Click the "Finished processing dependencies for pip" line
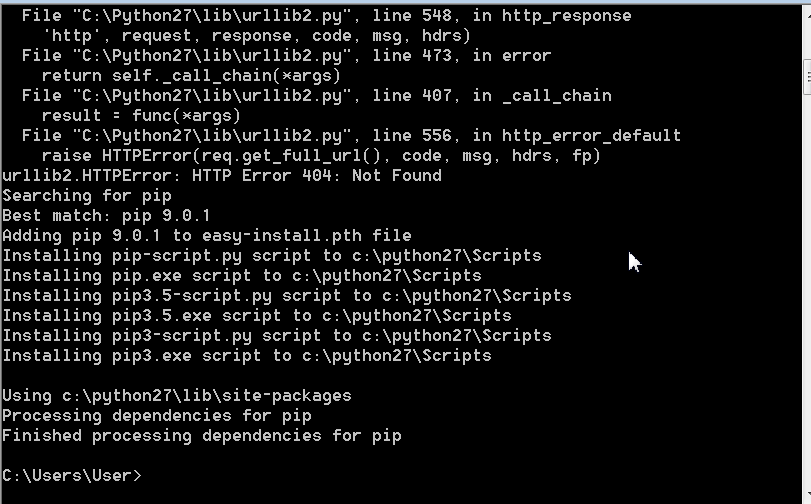The width and height of the screenshot is (811, 504). pos(201,435)
